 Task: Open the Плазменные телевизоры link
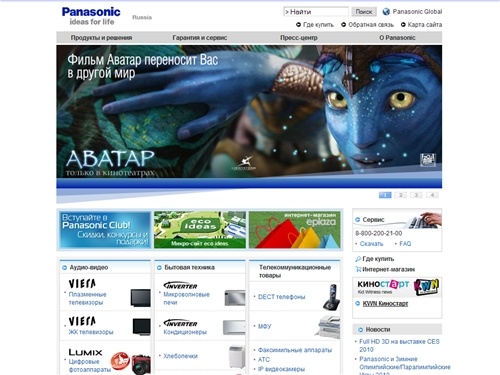point(87,298)
